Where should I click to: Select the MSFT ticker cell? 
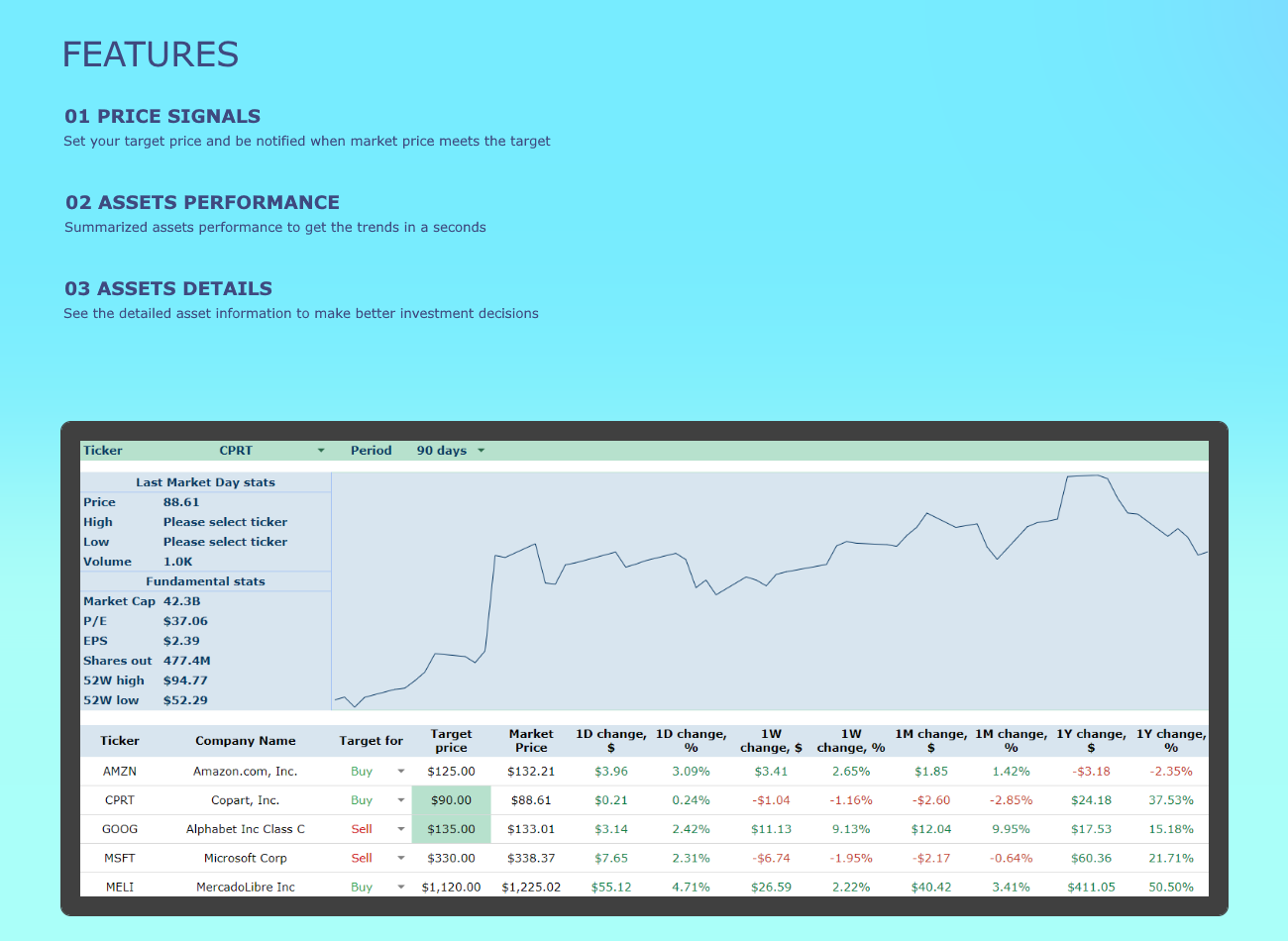coord(120,858)
